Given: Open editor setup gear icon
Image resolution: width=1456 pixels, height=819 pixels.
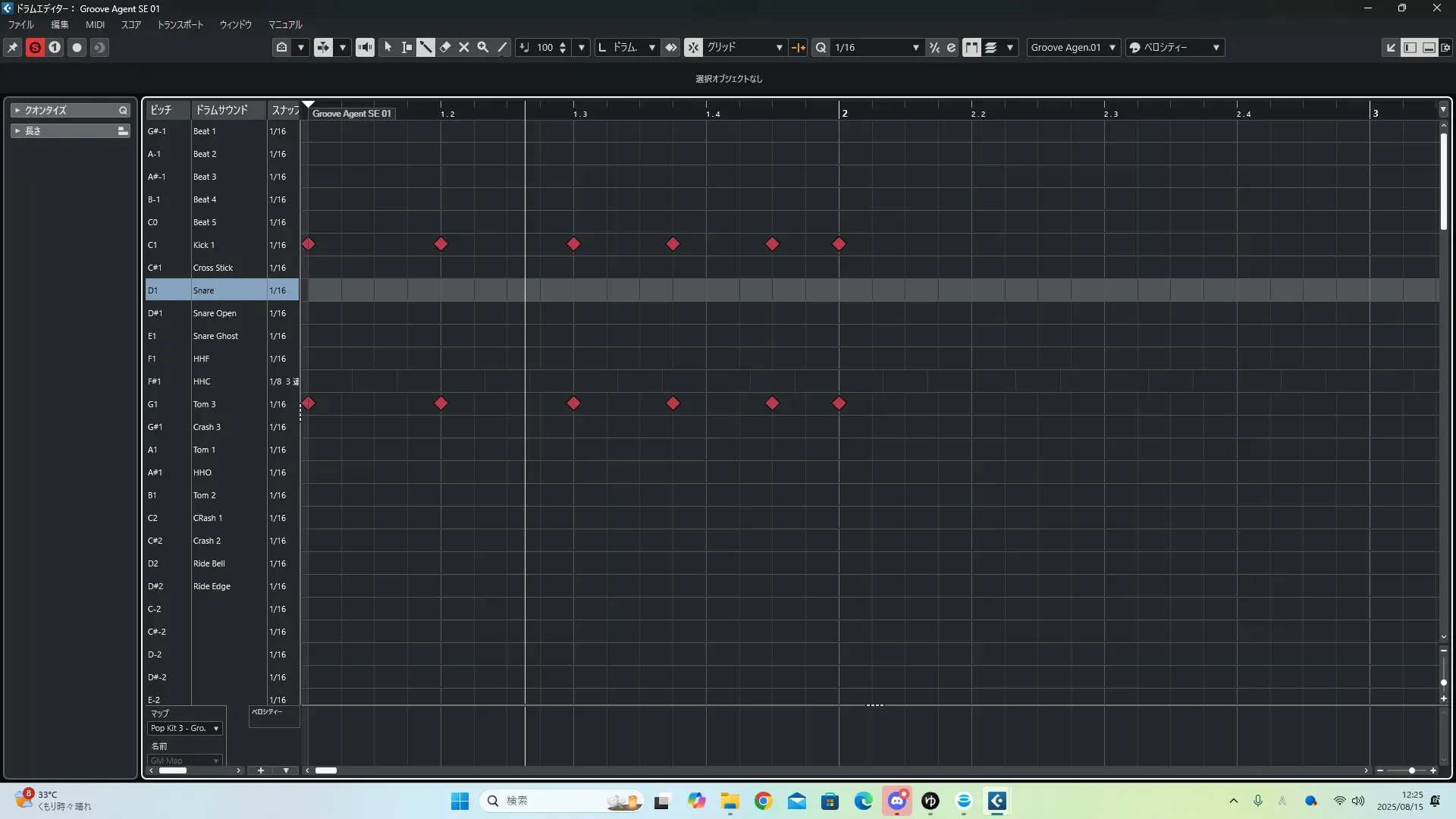Looking at the screenshot, I should [1446, 47].
